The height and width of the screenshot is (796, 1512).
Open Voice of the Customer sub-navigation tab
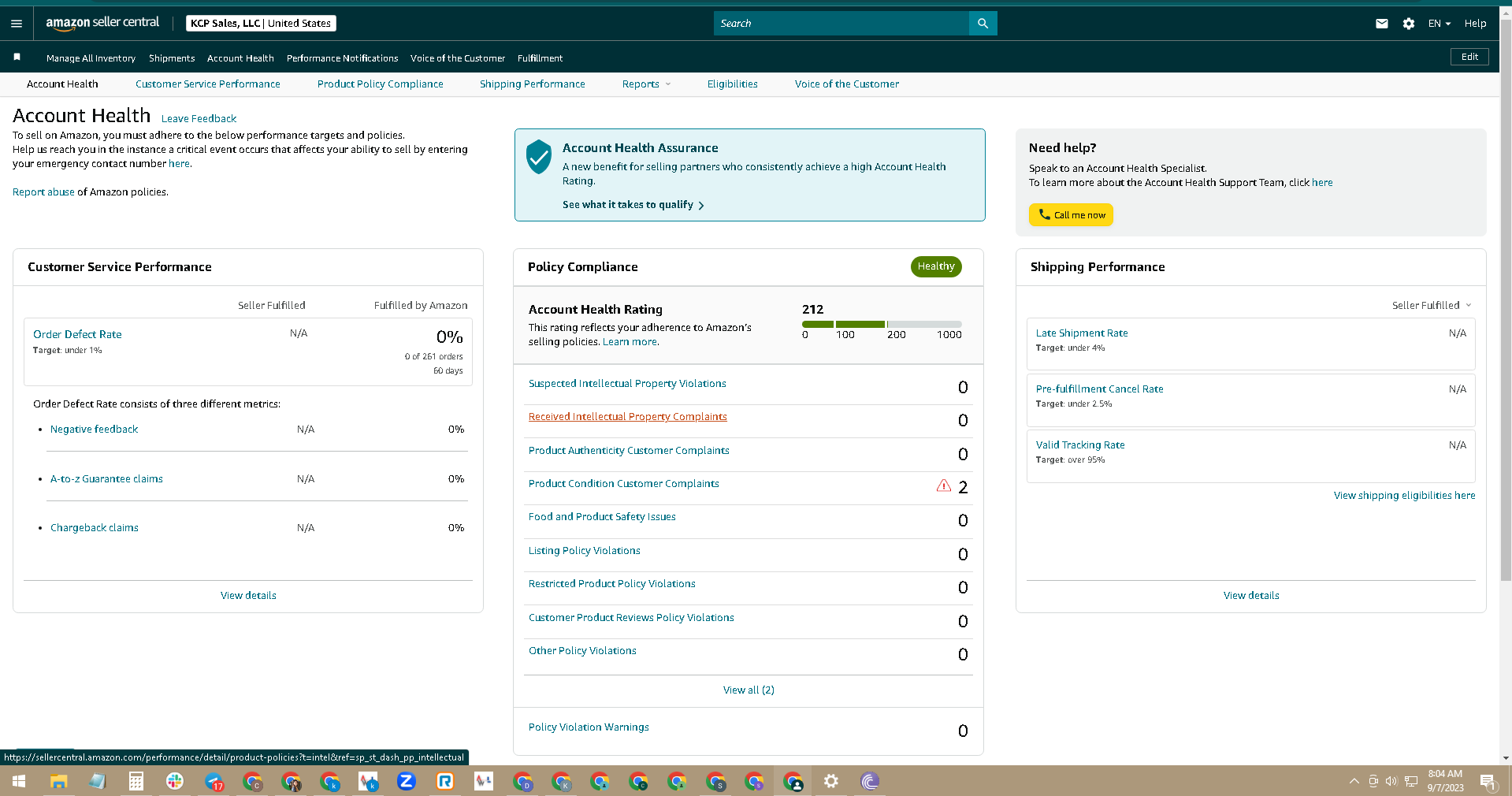coord(847,84)
